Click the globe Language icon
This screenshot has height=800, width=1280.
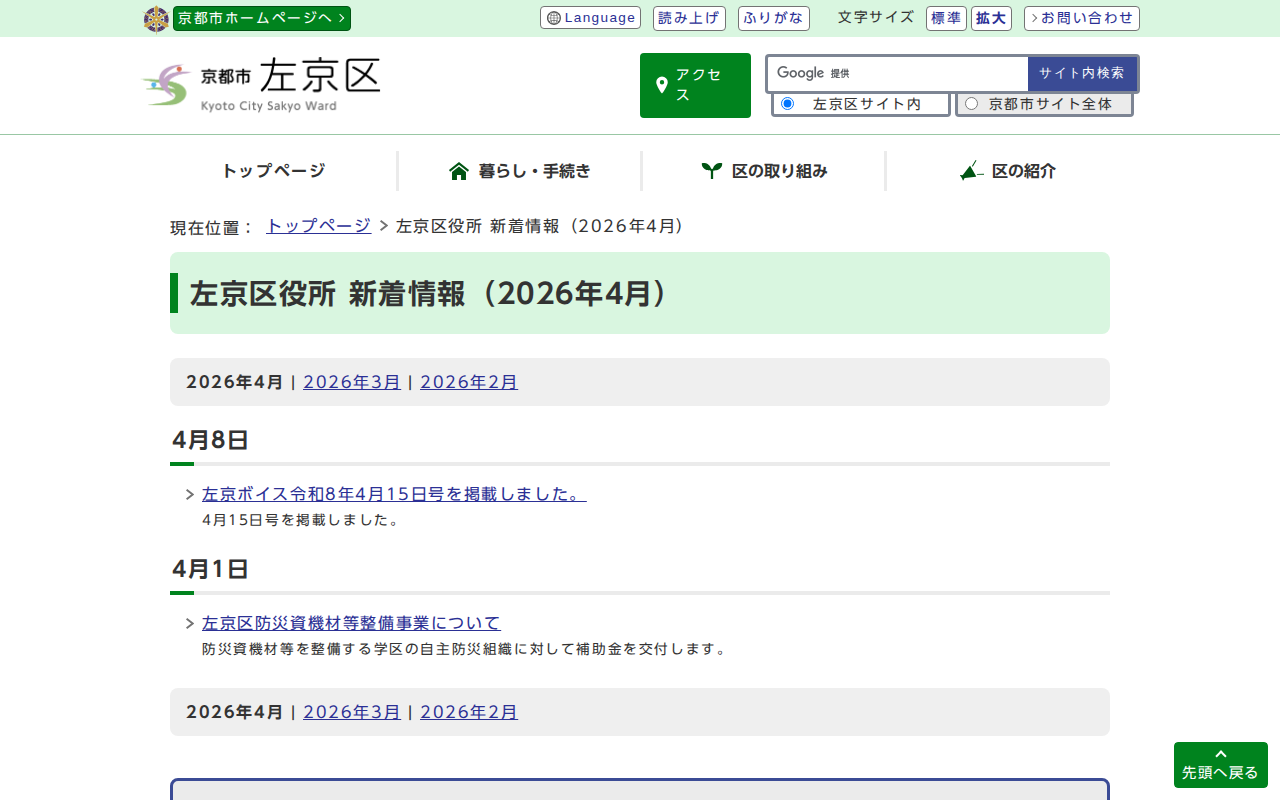click(554, 18)
